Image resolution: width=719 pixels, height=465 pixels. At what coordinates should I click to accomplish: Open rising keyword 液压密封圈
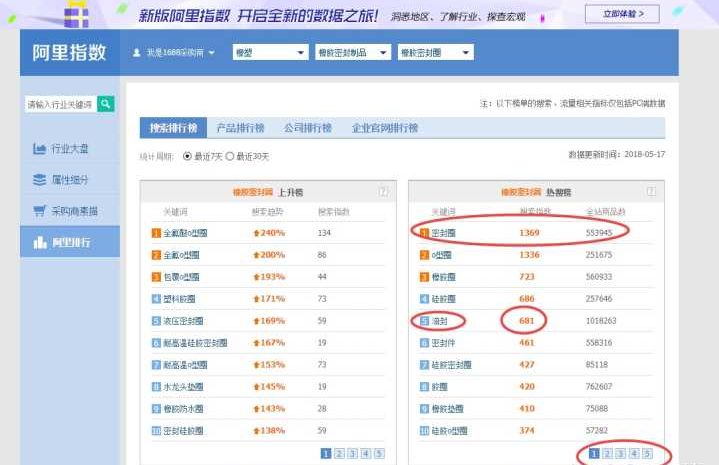coord(183,321)
